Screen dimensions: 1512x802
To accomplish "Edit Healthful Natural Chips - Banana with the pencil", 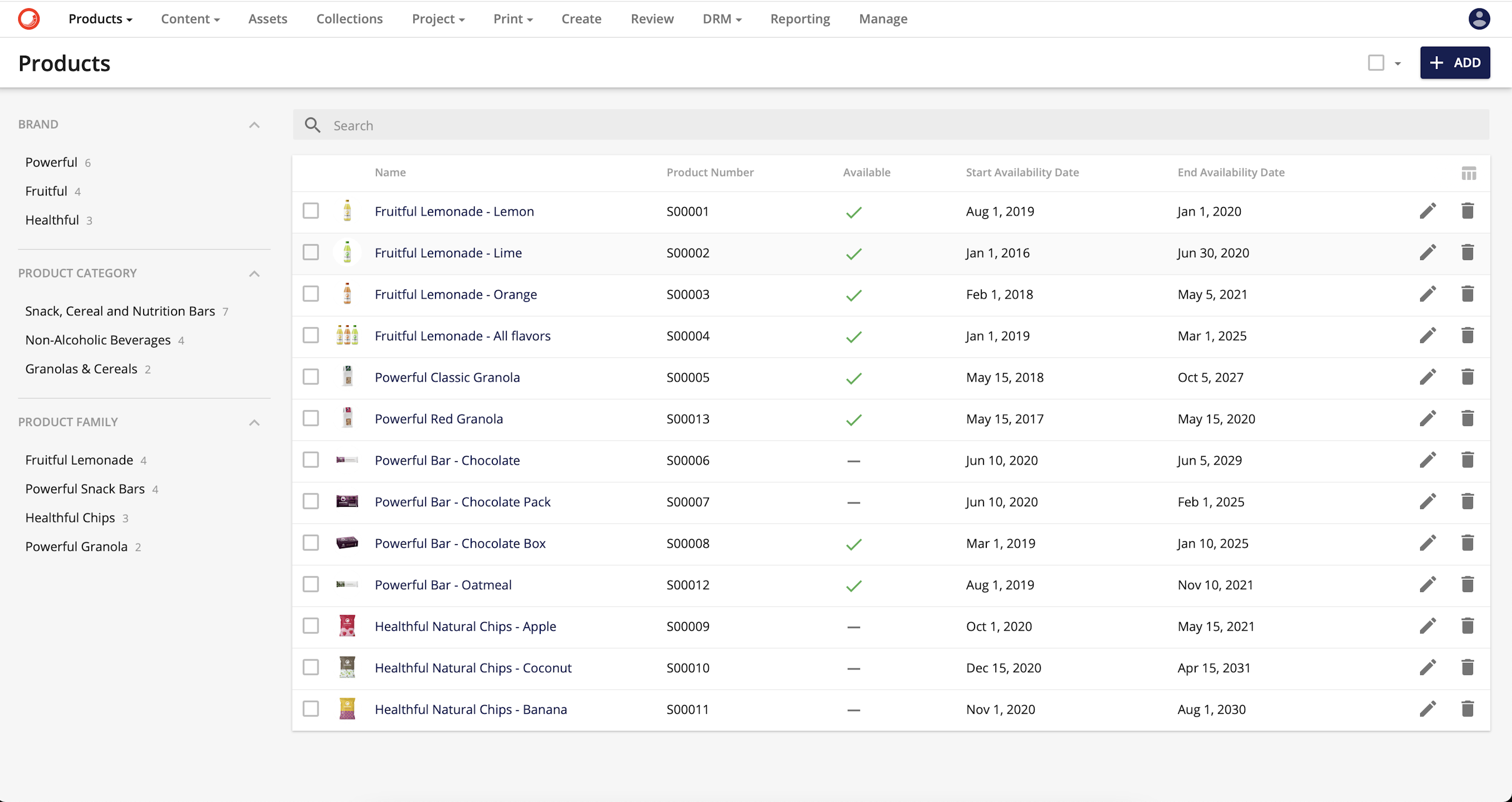I will [1428, 708].
